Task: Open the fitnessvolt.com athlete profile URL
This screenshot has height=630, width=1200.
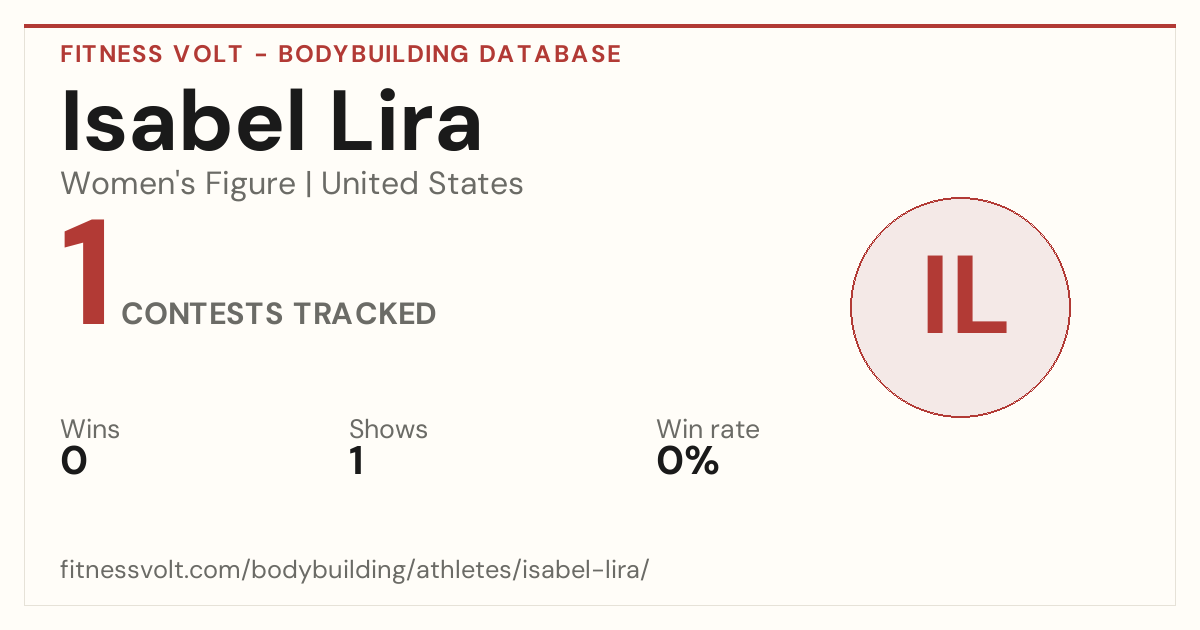Action: (x=355, y=570)
